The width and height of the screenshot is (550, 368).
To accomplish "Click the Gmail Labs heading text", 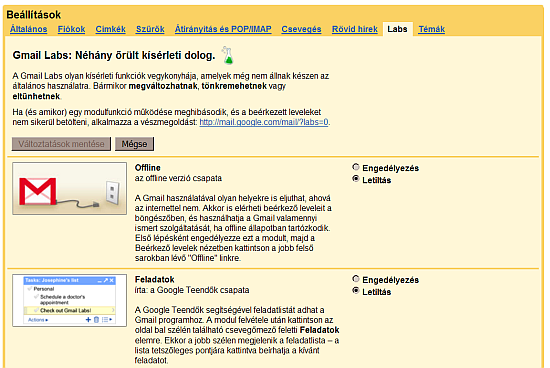I will [114, 55].
